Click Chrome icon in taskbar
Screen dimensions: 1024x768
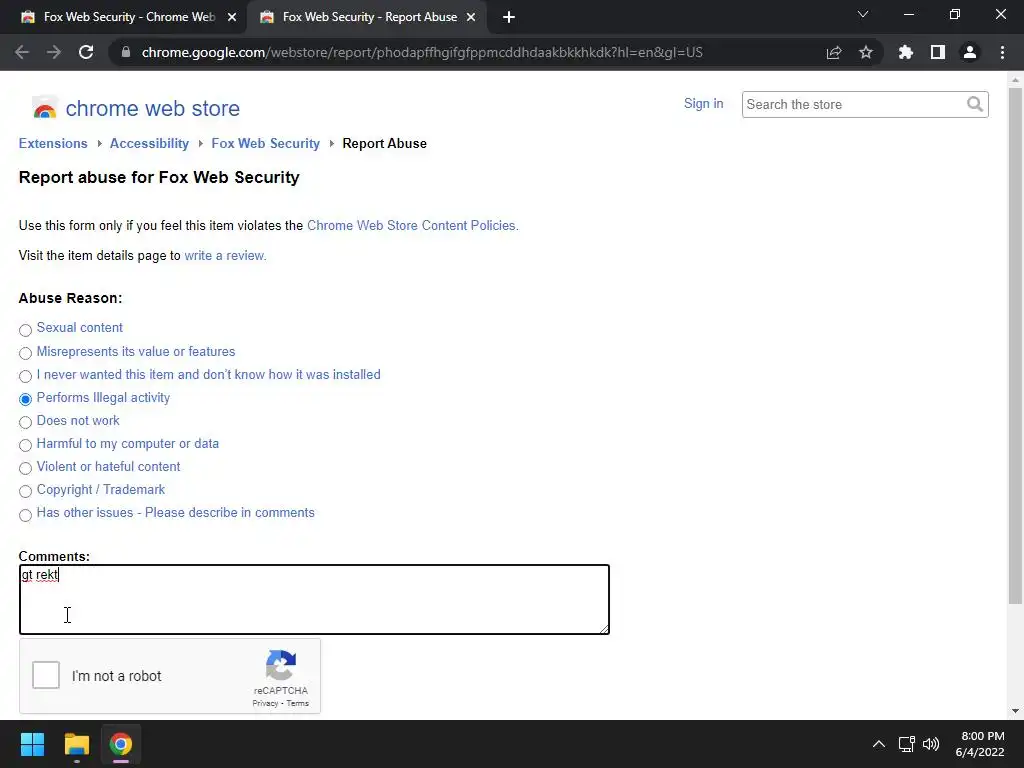(x=121, y=744)
